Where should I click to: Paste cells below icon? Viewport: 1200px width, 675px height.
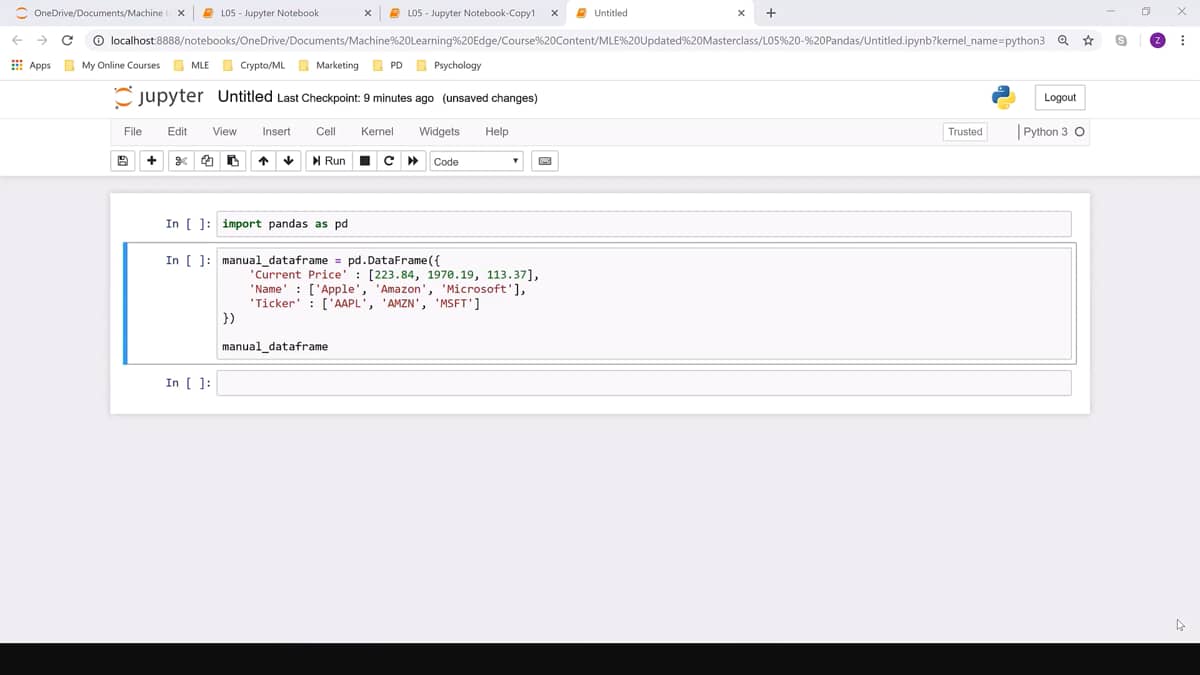[x=233, y=161]
